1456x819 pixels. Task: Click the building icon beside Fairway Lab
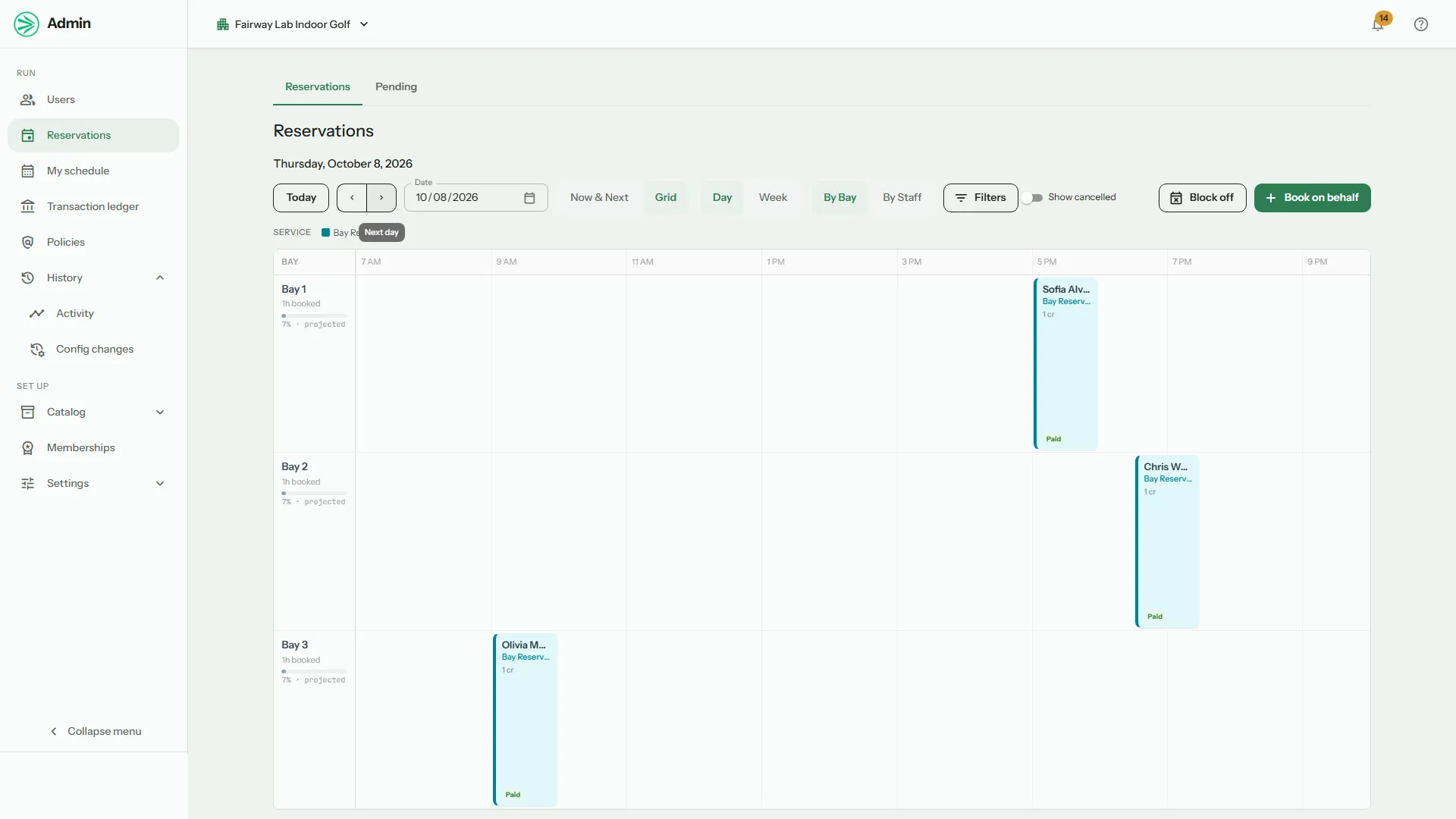[223, 24]
